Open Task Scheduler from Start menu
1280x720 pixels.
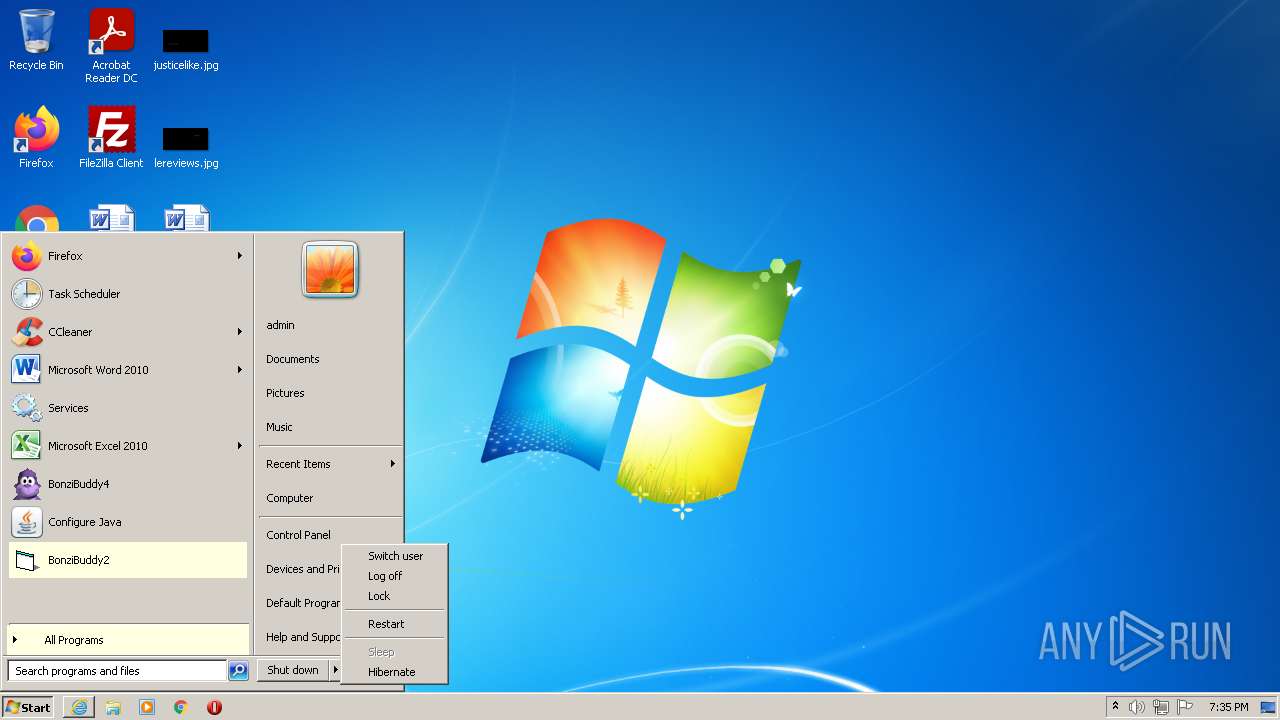[x=128, y=294]
